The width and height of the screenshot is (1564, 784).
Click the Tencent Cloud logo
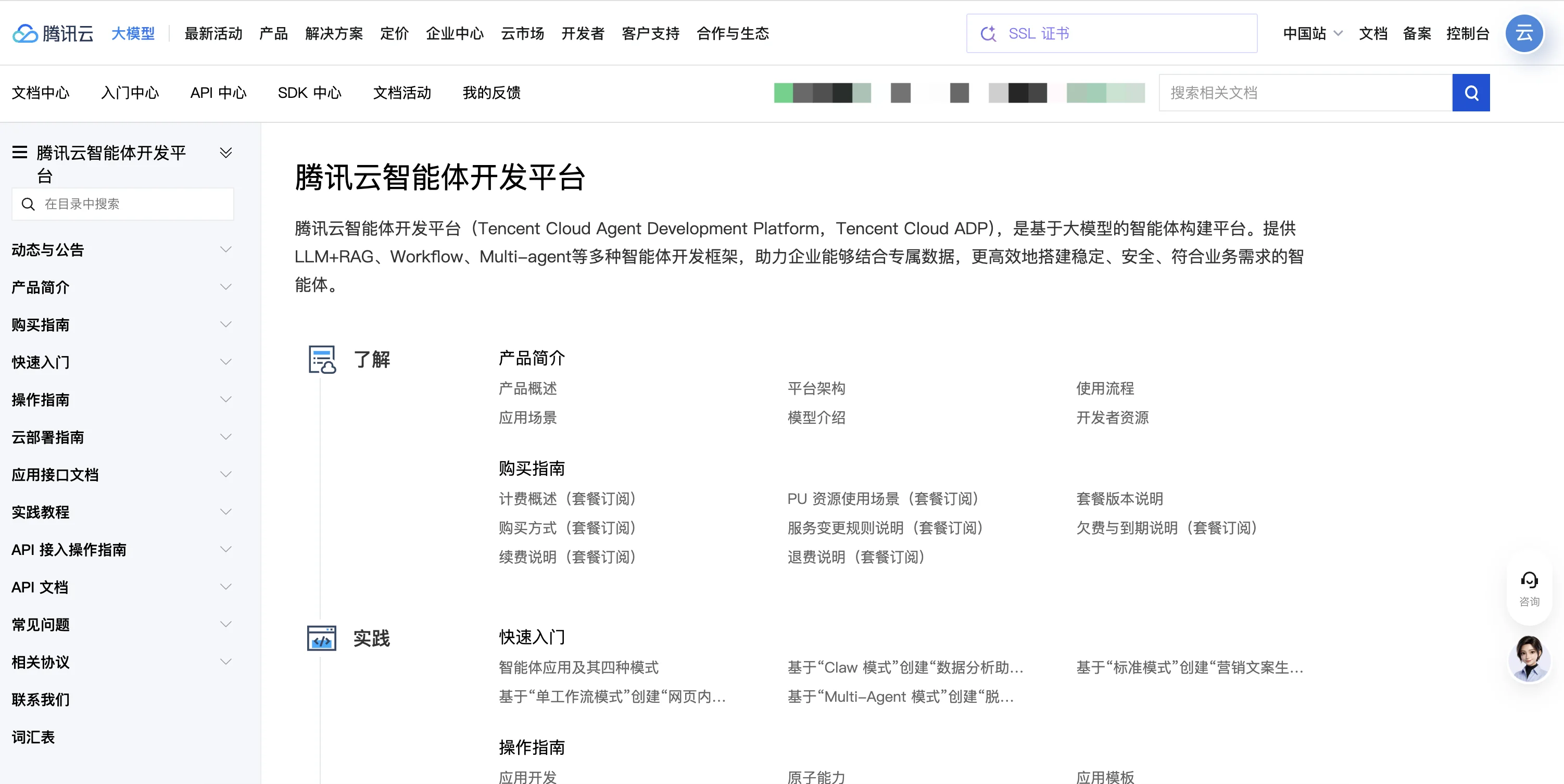pos(54,33)
